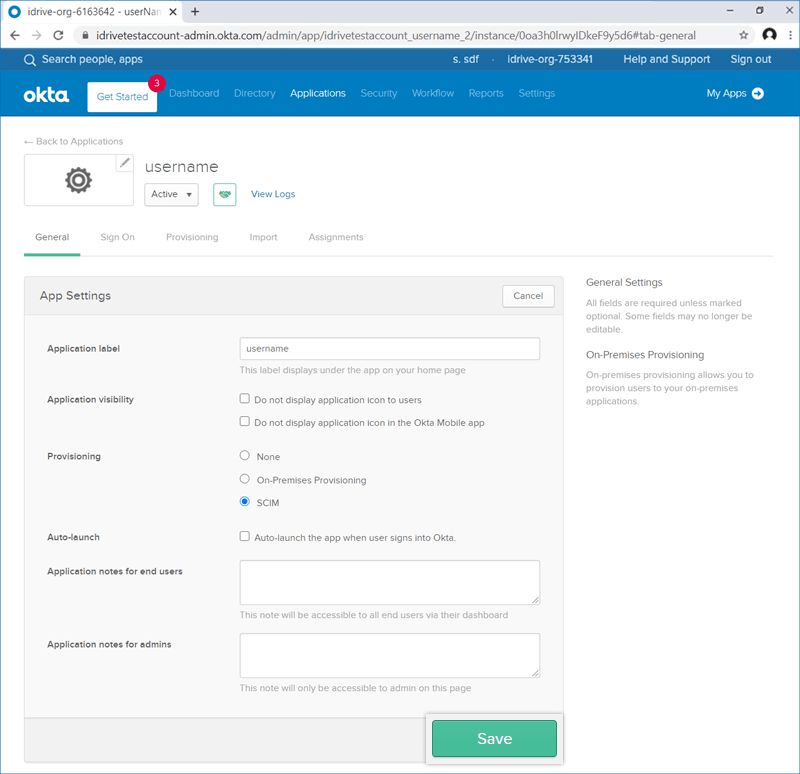Viewport: 800px width, 774px height.
Task: Cancel editing App Settings
Action: tap(528, 296)
